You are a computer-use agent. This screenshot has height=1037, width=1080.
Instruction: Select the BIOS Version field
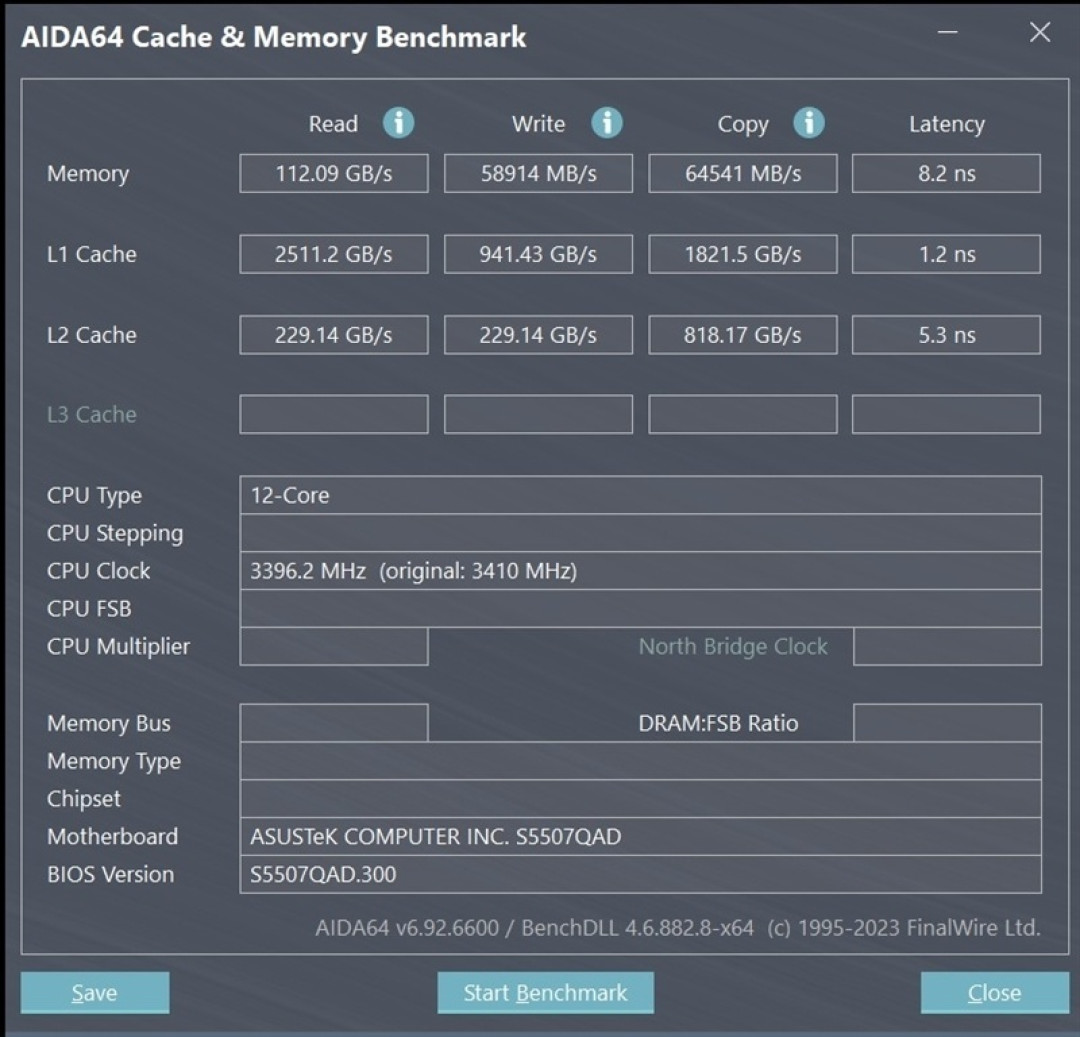pos(640,874)
